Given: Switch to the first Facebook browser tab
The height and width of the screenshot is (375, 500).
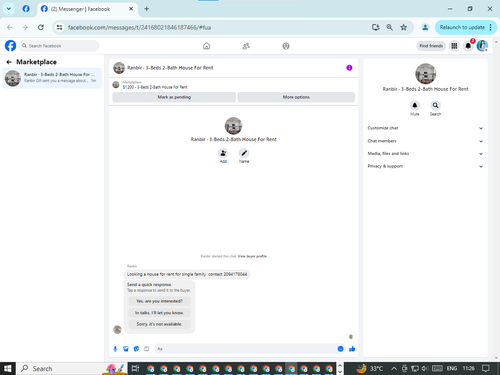Looking at the screenshot, I should [26, 9].
